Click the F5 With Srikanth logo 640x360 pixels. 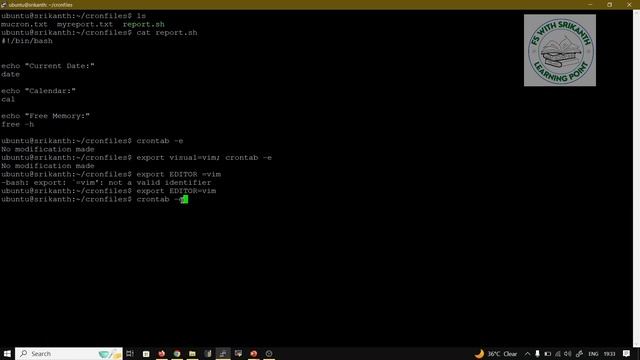tap(560, 50)
